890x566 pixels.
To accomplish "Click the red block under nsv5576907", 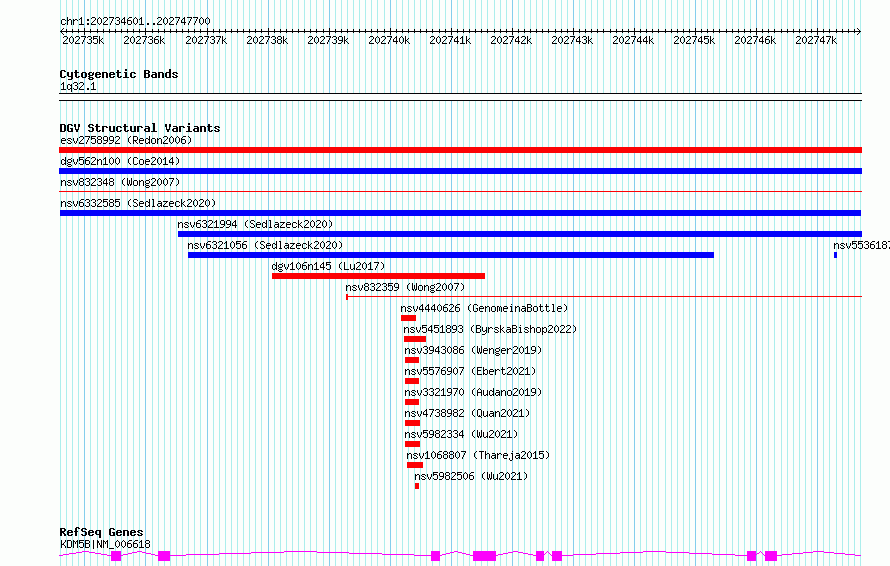I will point(412,381).
